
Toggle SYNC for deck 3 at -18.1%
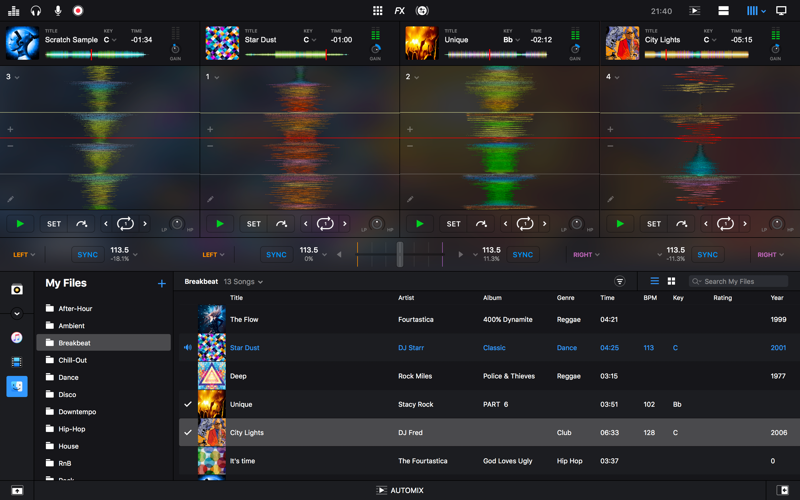pos(88,255)
